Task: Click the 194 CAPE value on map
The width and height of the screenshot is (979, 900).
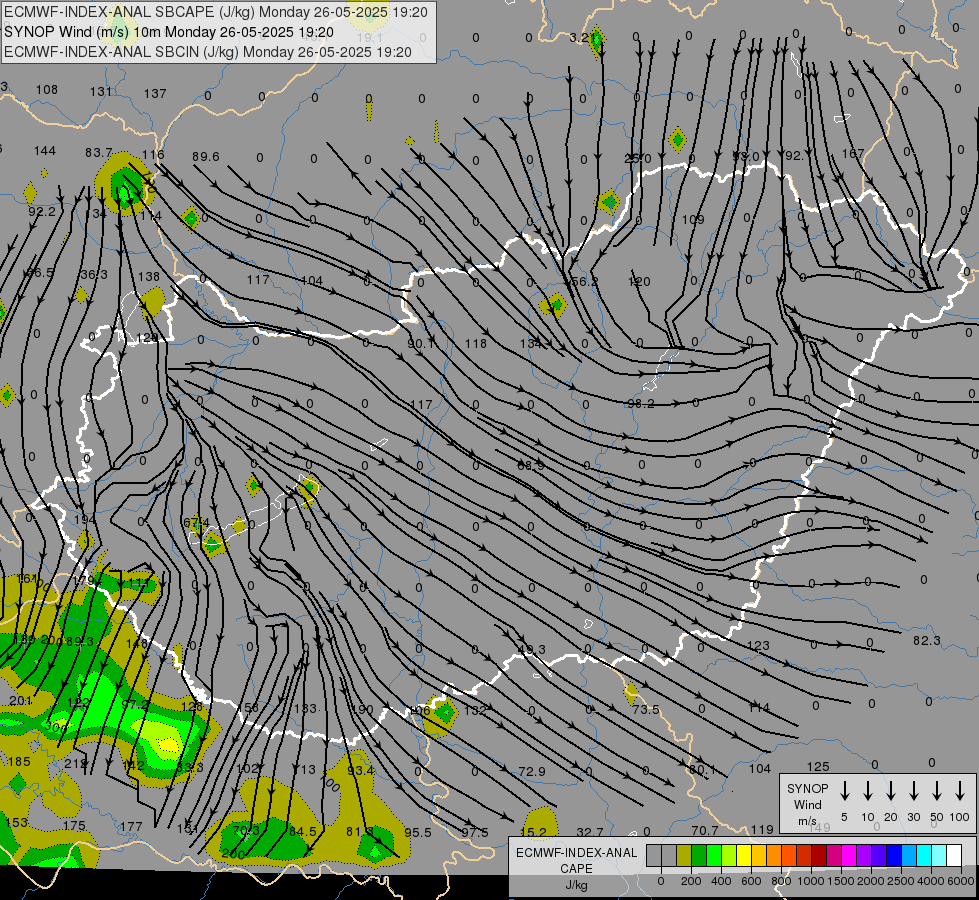Action: point(85,520)
